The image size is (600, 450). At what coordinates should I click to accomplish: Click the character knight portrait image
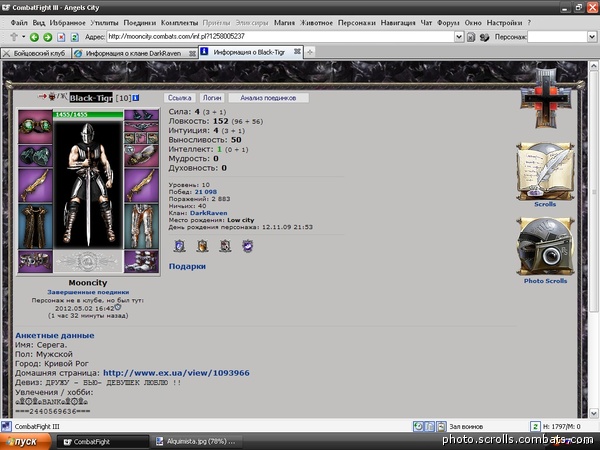point(88,184)
